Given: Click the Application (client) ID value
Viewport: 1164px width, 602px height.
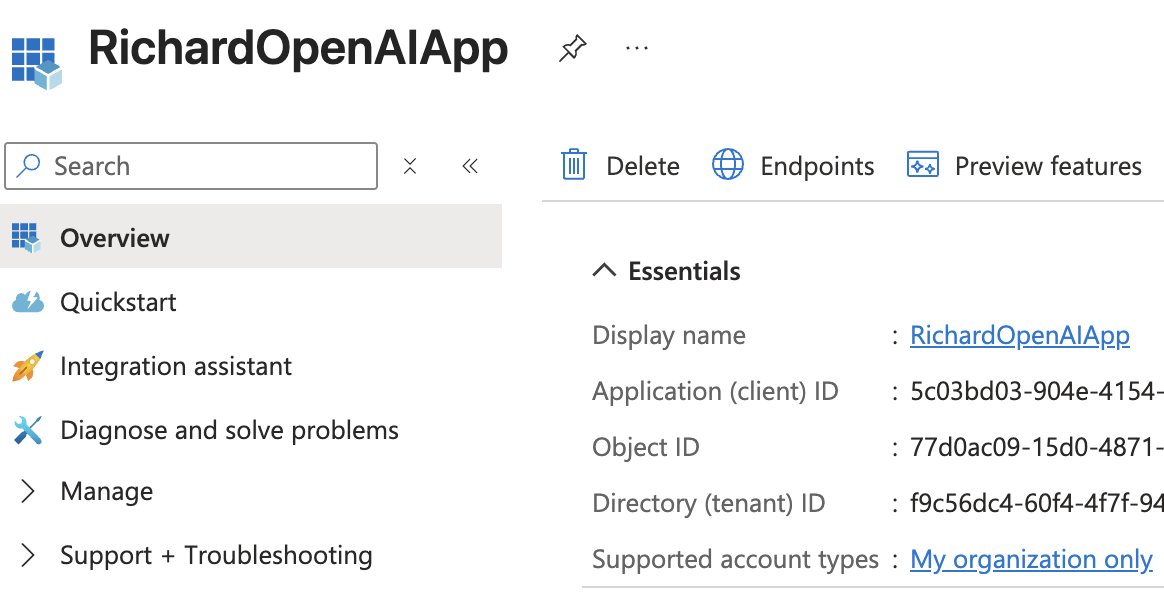Looking at the screenshot, I should pos(1035,392).
